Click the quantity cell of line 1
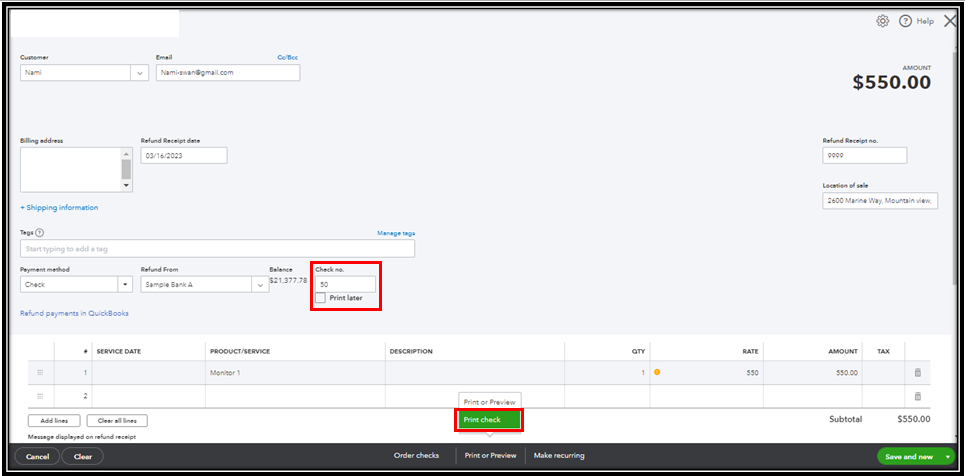This screenshot has width=965, height=476. tap(607, 373)
